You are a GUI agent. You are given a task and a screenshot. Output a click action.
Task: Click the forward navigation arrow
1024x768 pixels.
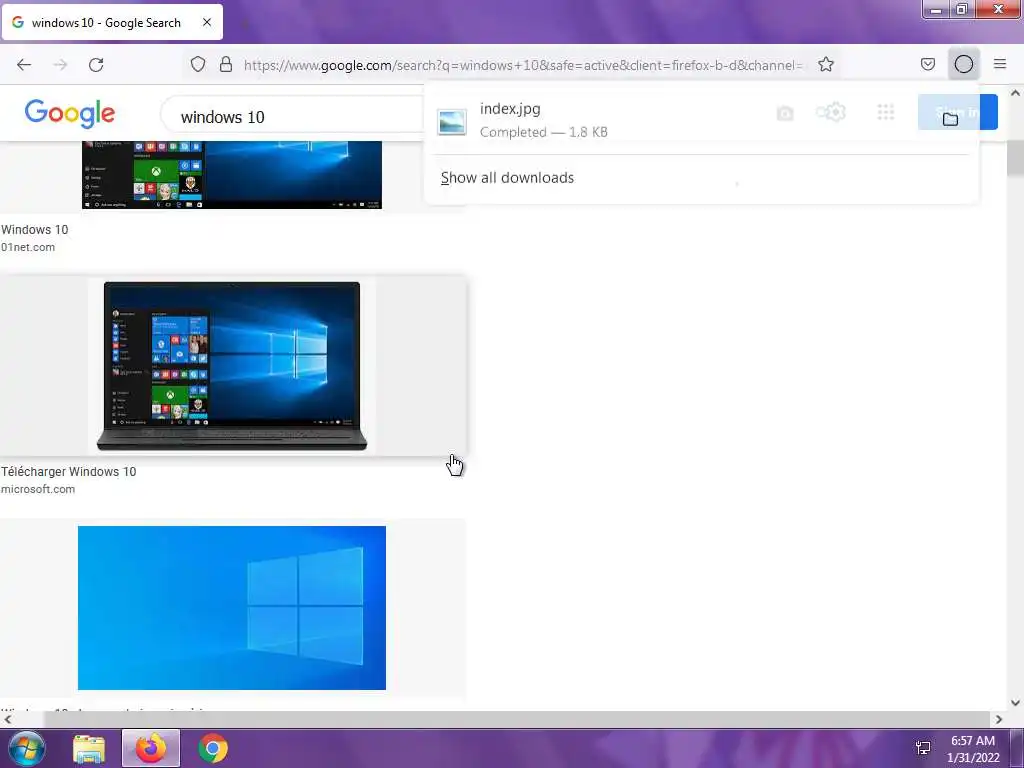pos(60,65)
